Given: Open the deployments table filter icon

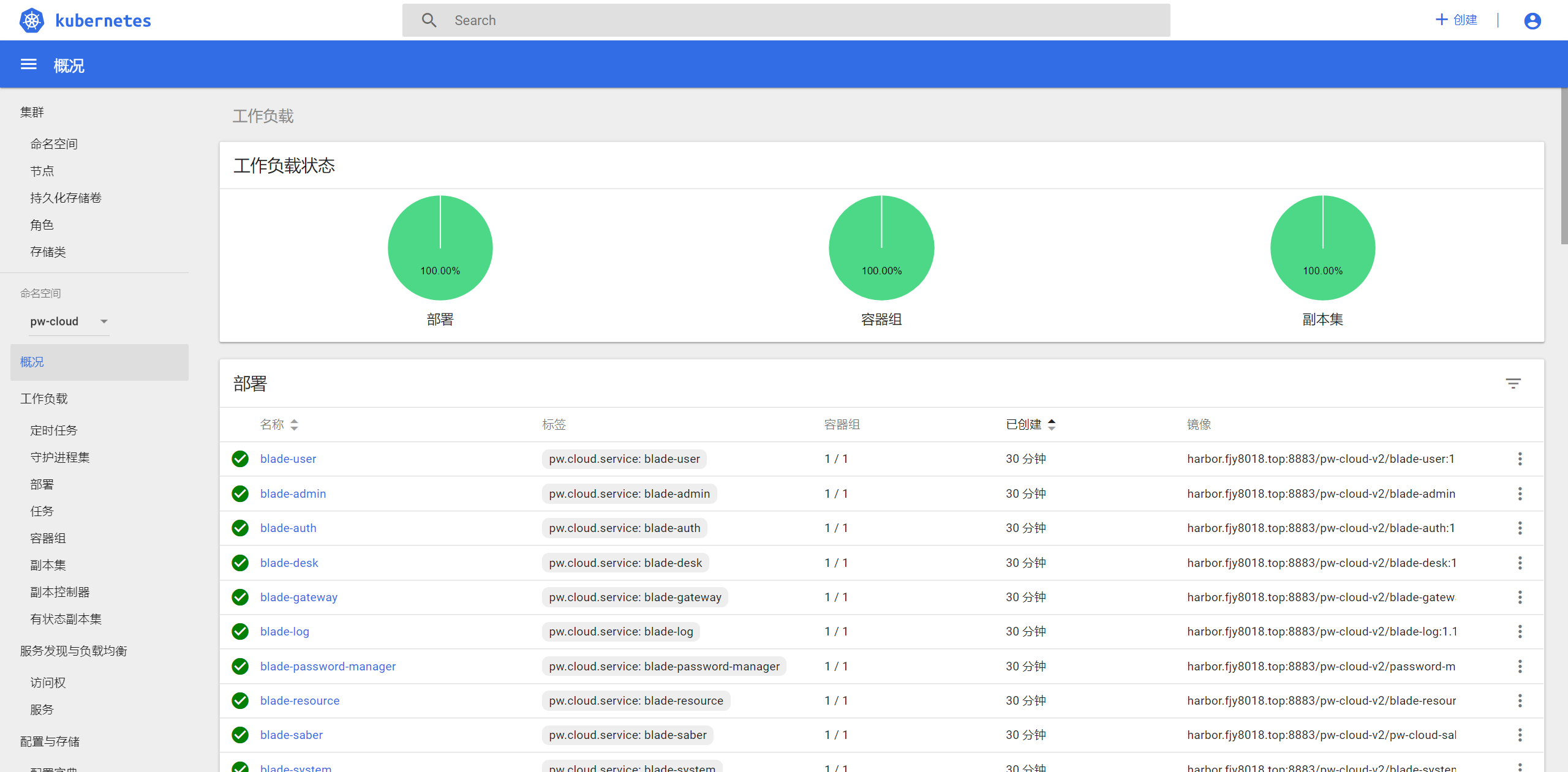Looking at the screenshot, I should (1513, 384).
